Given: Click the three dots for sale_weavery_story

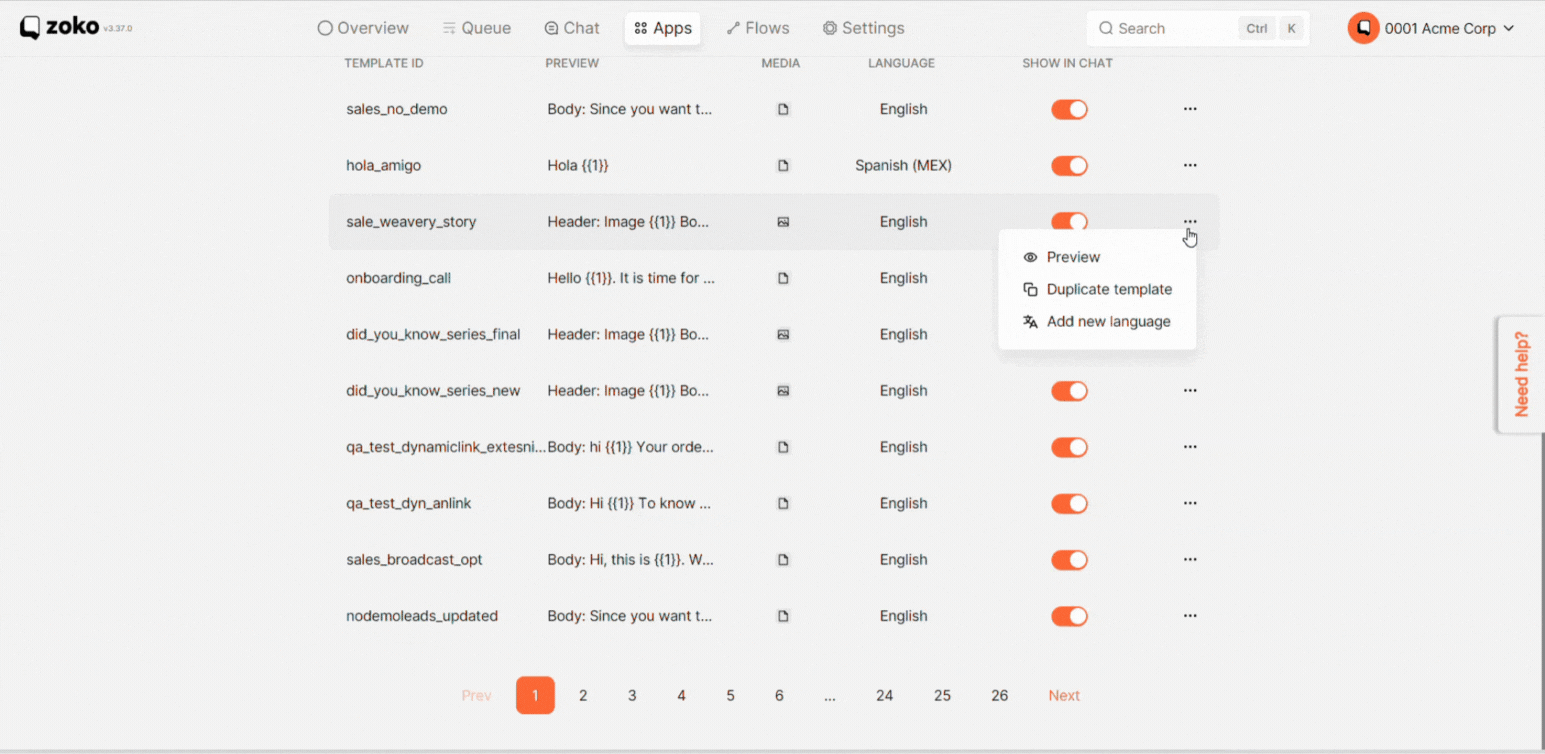Looking at the screenshot, I should tap(1190, 221).
